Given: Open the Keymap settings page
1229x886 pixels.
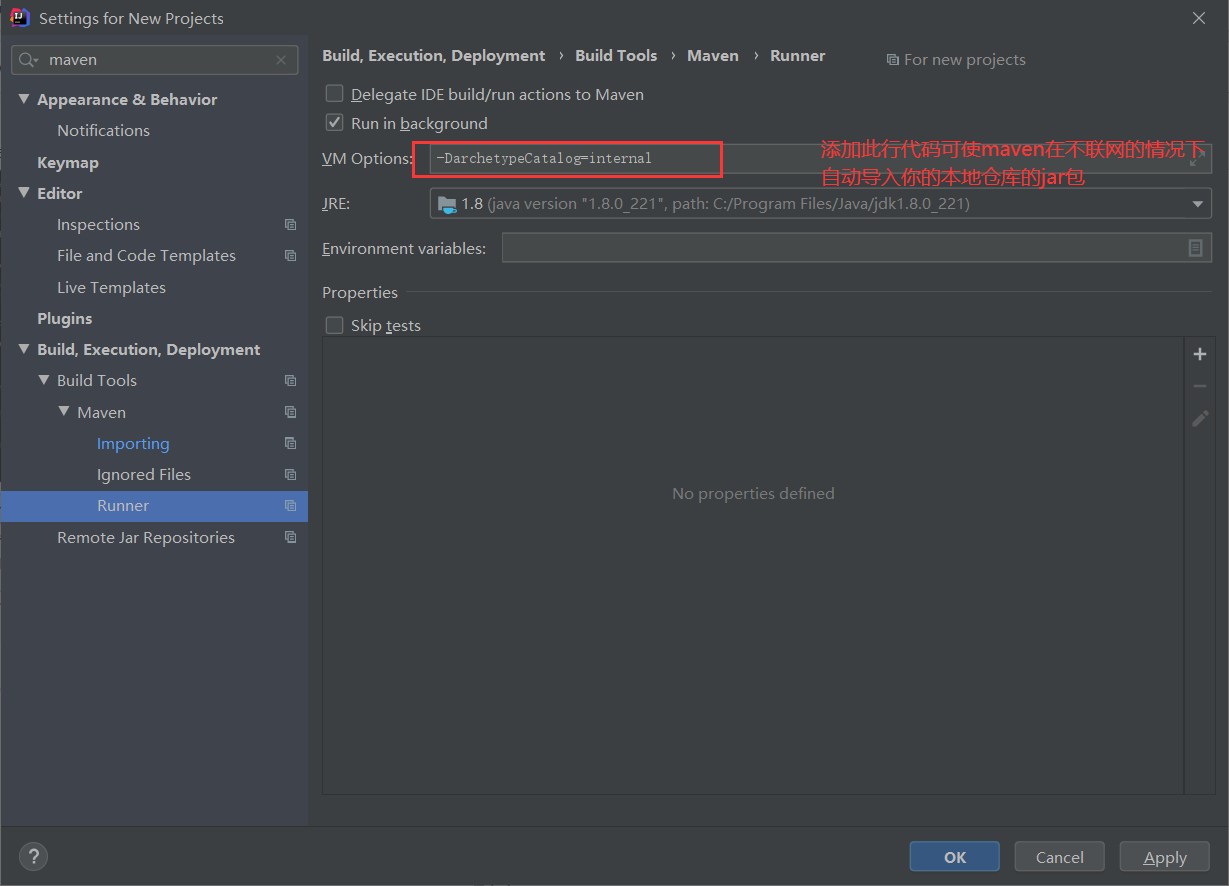Looking at the screenshot, I should click(x=68, y=163).
